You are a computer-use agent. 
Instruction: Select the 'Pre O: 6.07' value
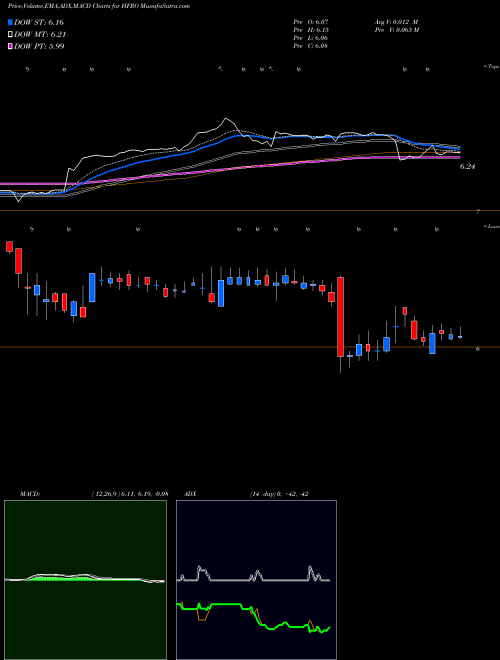[x=311, y=21]
